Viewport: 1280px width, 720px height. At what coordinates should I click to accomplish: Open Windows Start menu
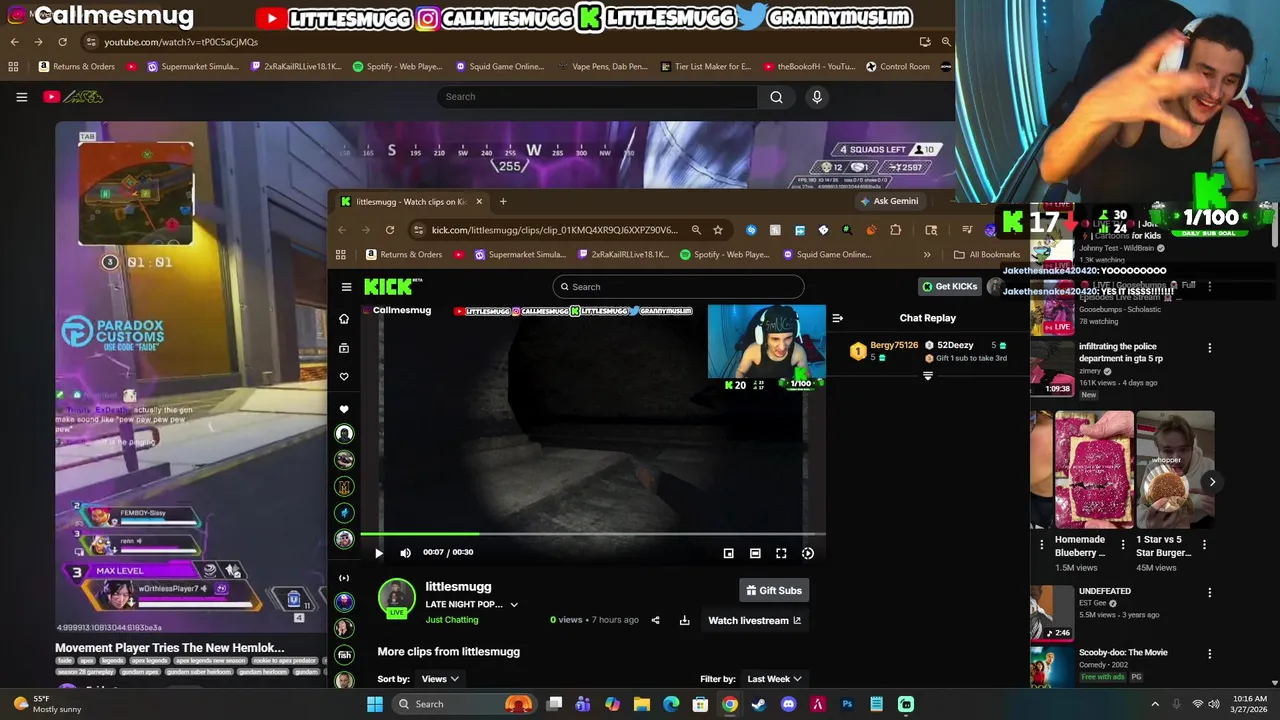[374, 704]
